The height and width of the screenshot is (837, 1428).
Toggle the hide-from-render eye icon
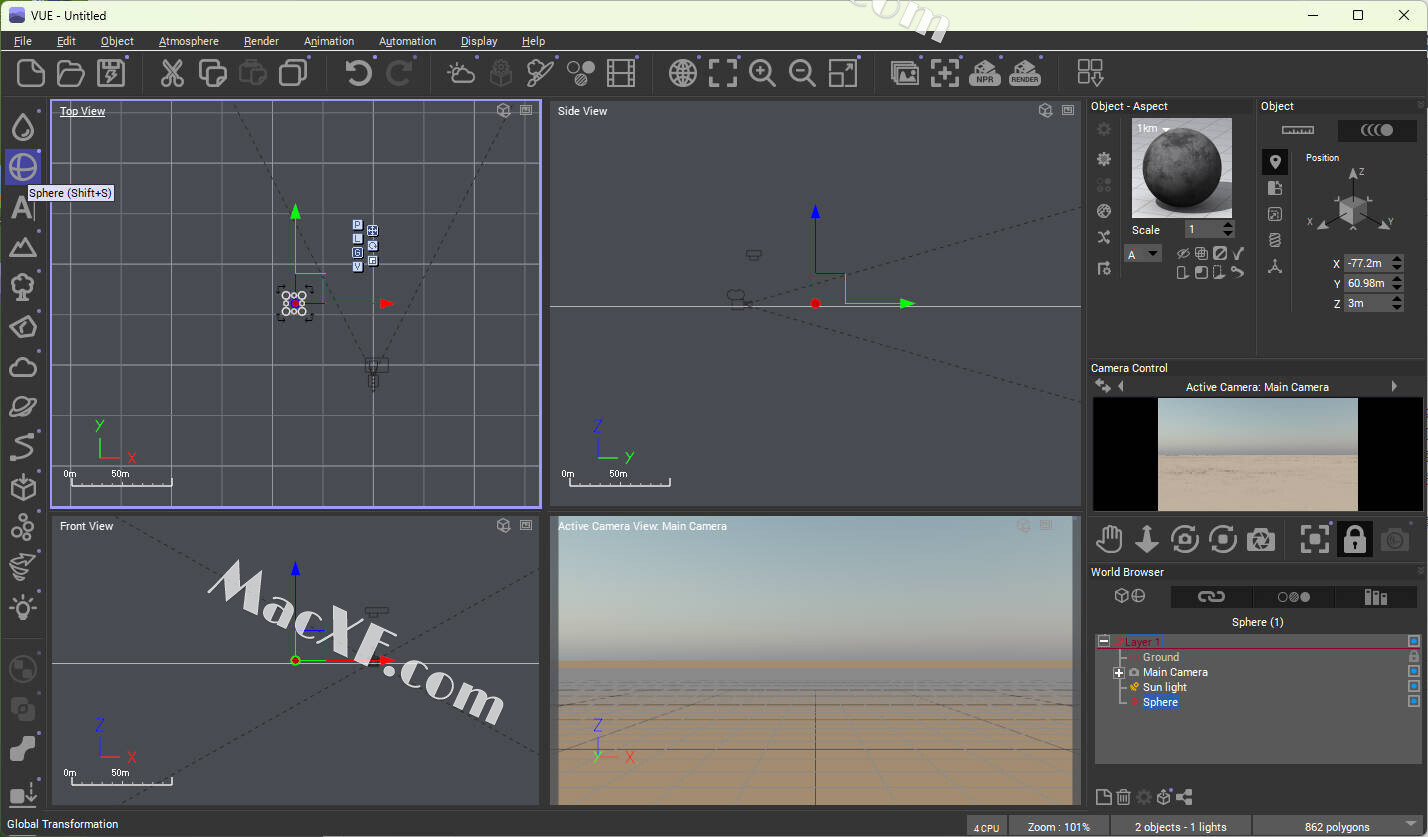pos(1183,254)
